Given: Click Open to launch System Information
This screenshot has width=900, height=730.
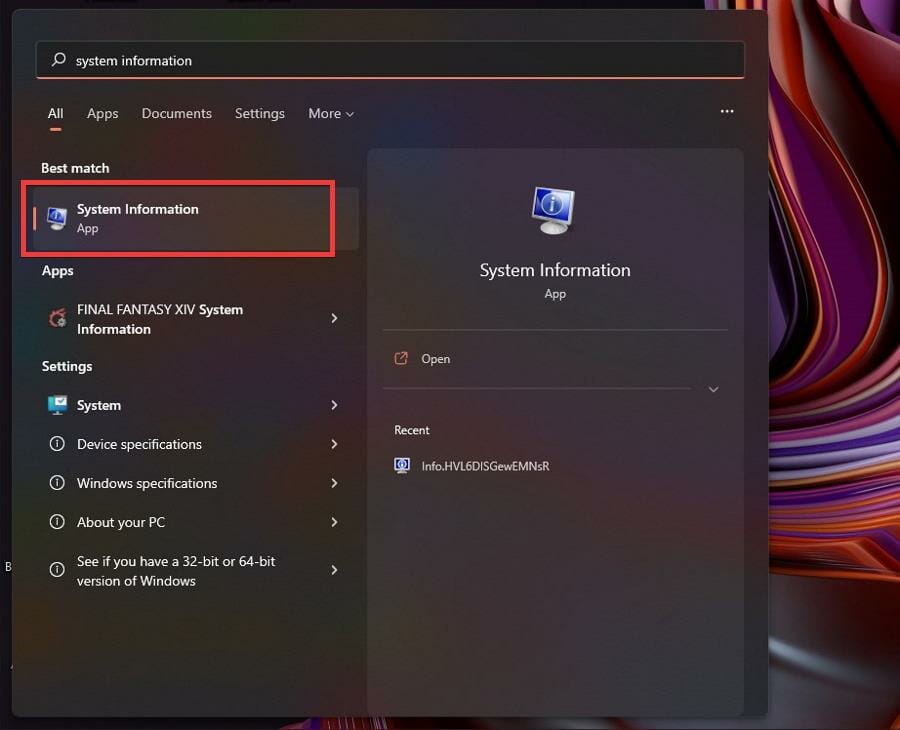Looking at the screenshot, I should click(x=434, y=359).
